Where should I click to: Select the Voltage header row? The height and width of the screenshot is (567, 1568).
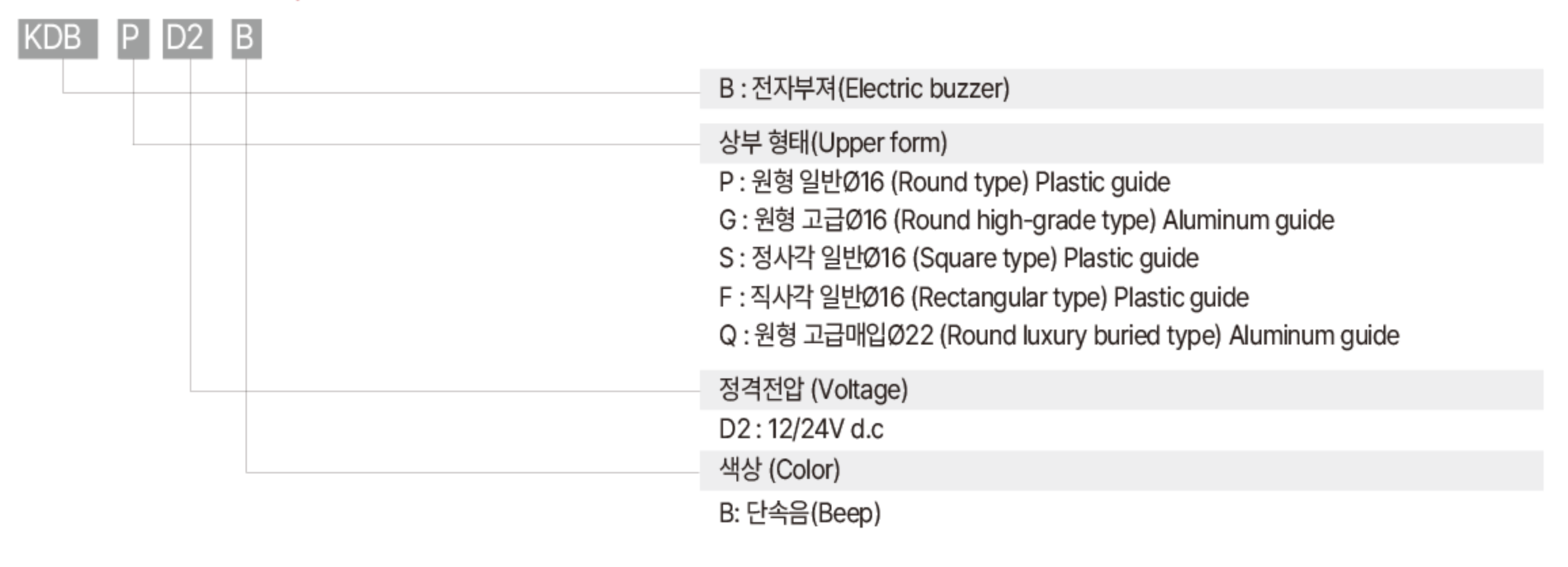coord(1121,390)
